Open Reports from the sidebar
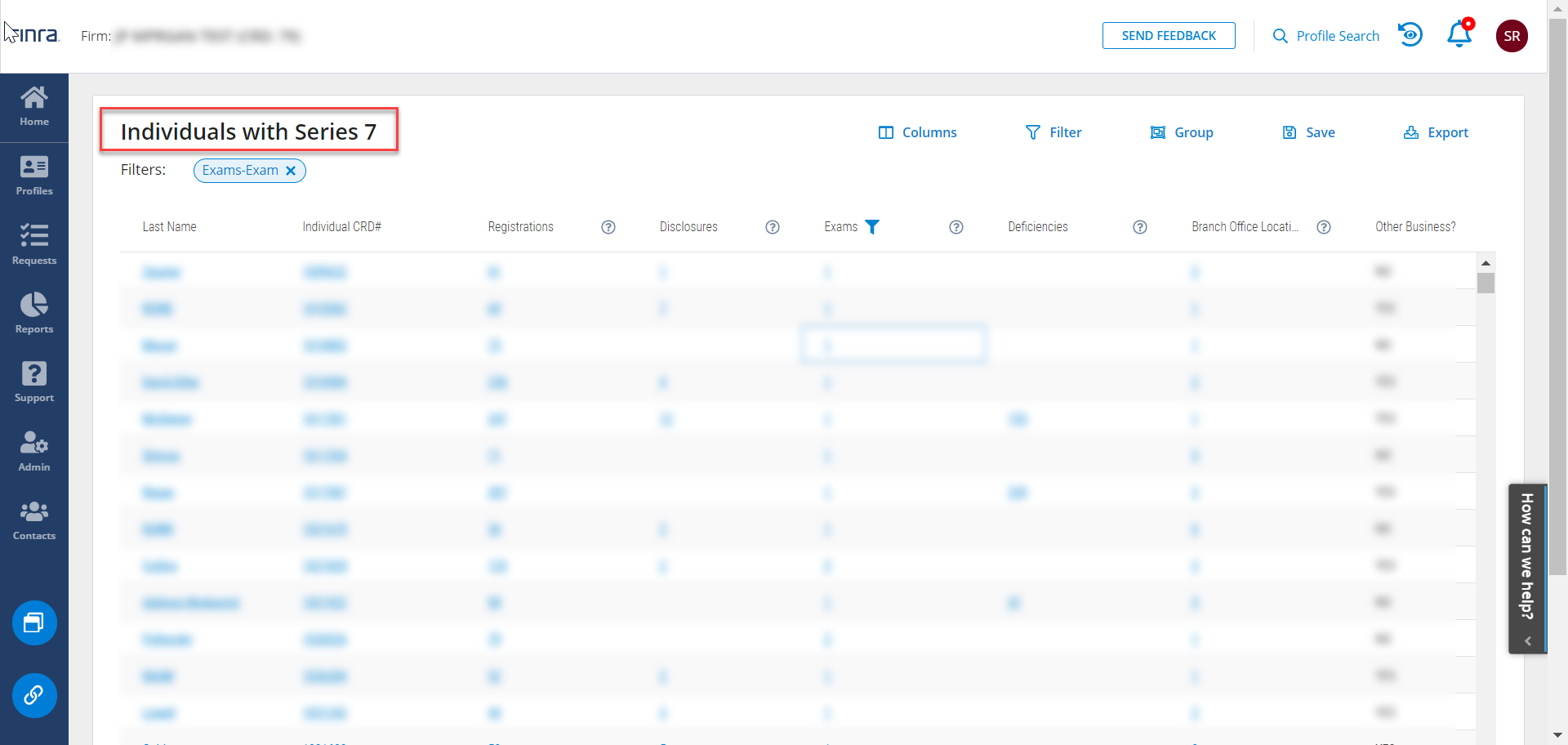The height and width of the screenshot is (745, 1568). 34,314
